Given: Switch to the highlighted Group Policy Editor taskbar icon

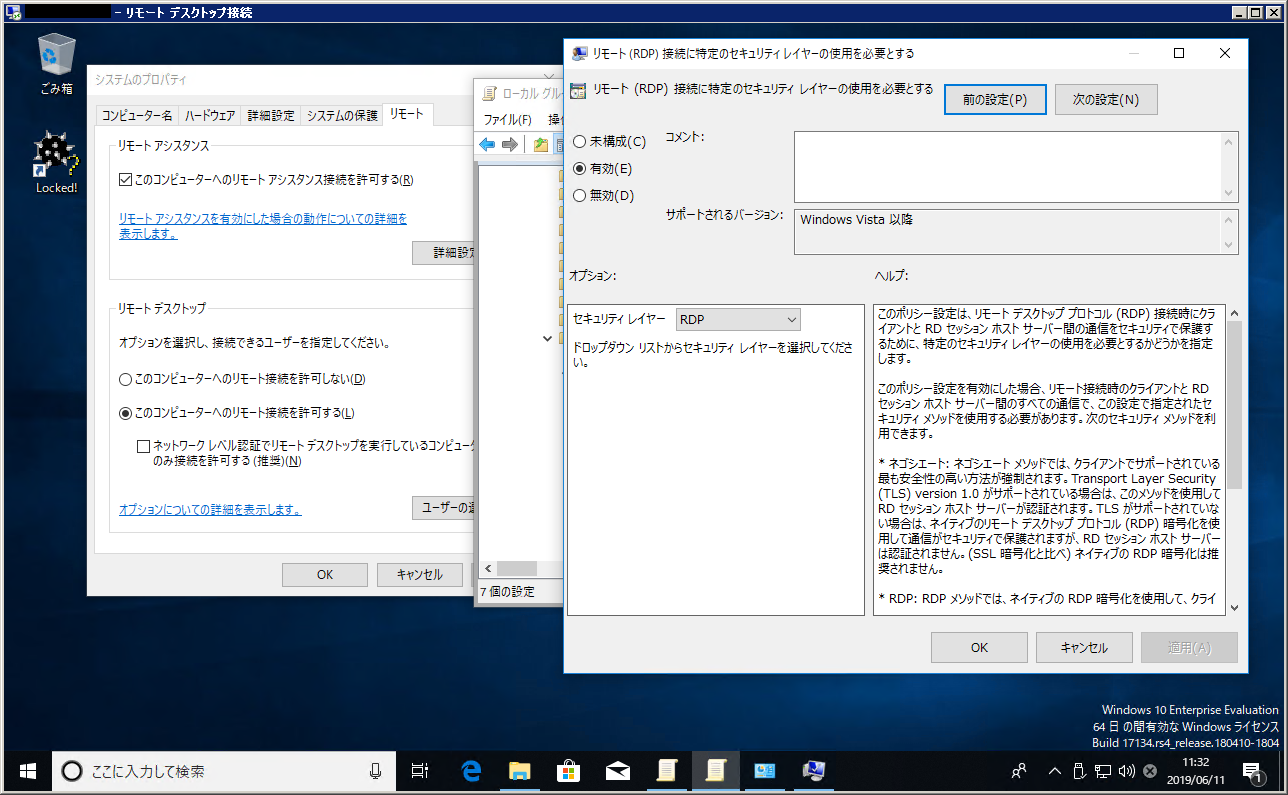Looking at the screenshot, I should 716,771.
